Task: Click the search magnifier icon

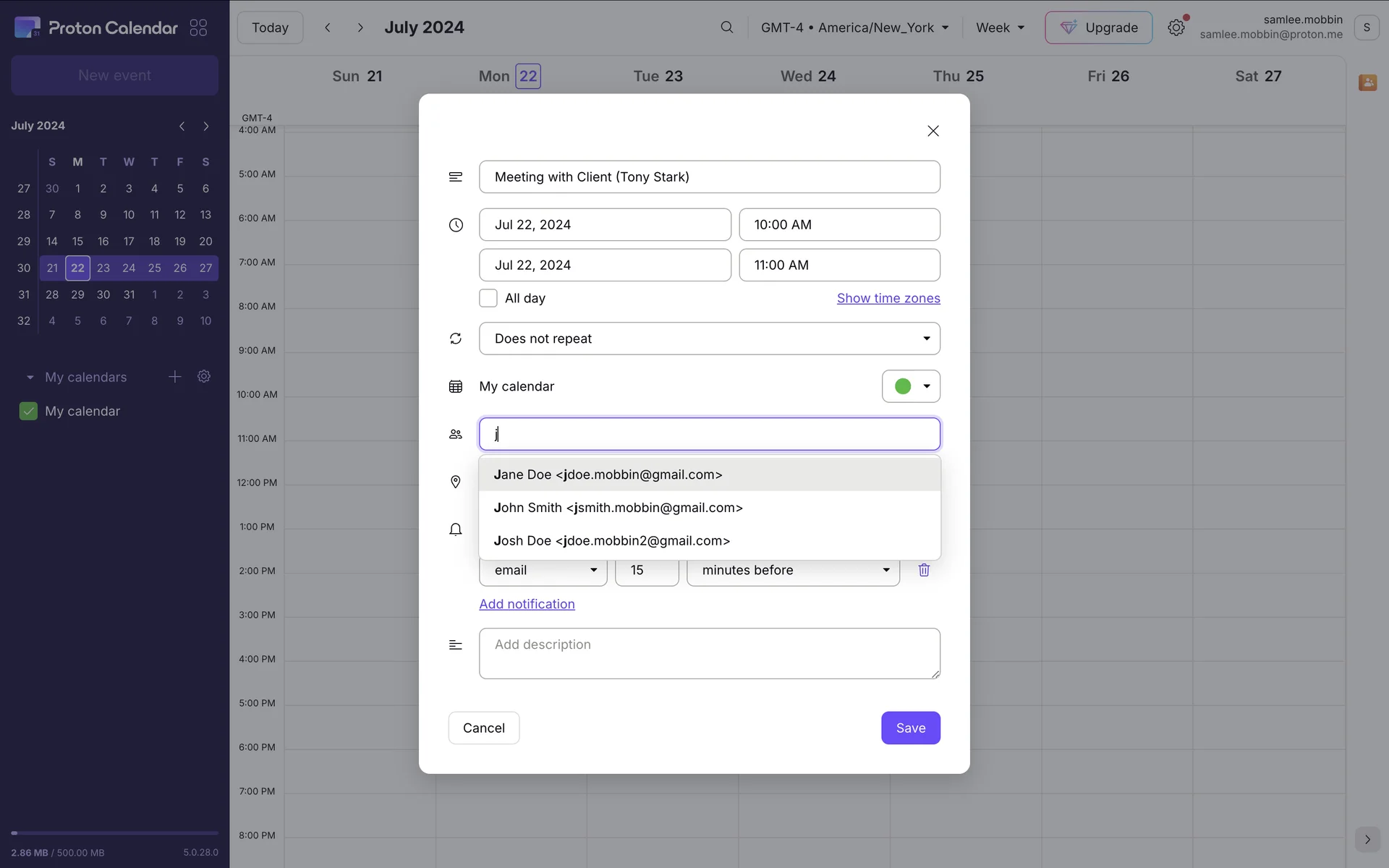Action: click(726, 27)
